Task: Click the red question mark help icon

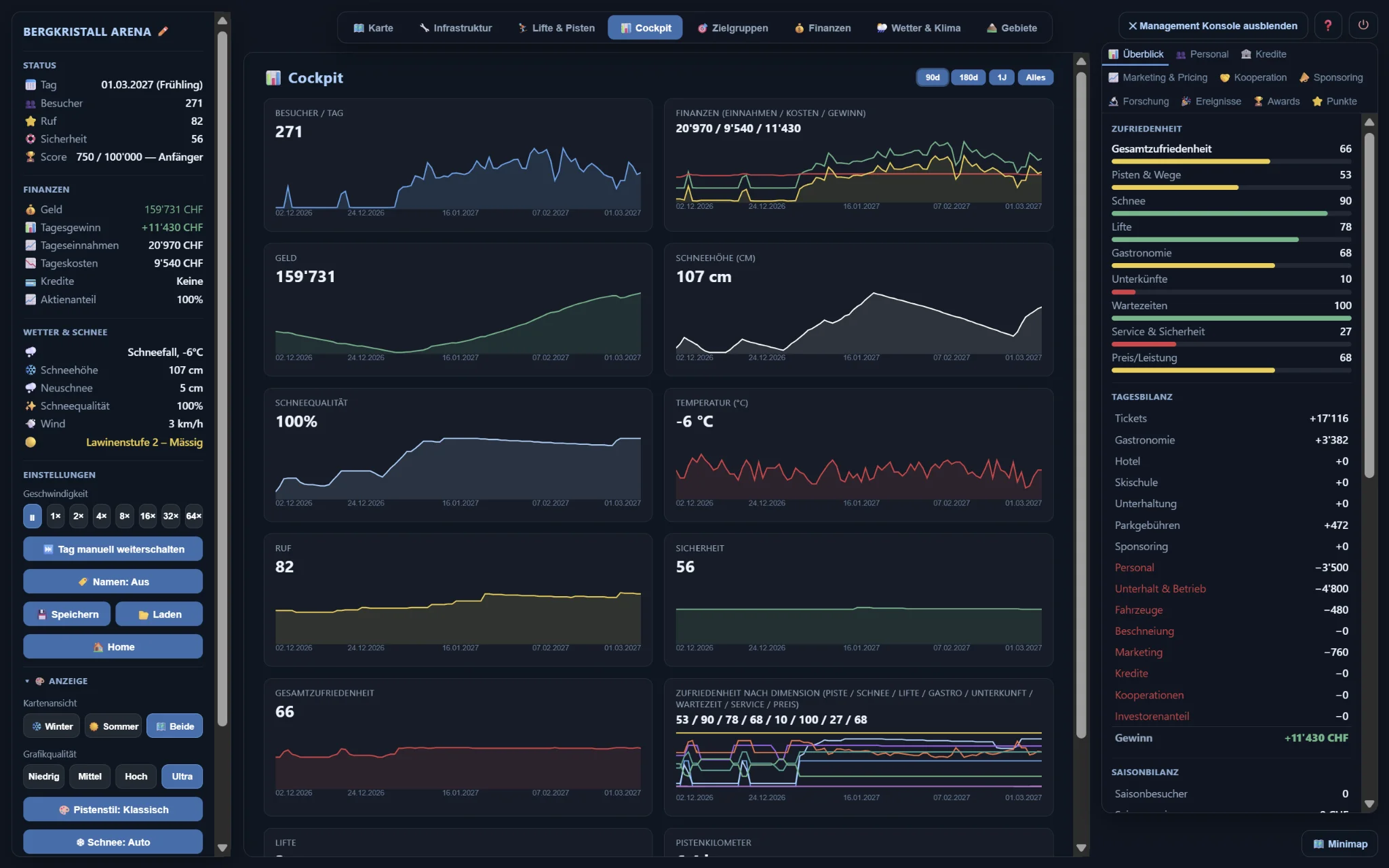Action: [1328, 26]
